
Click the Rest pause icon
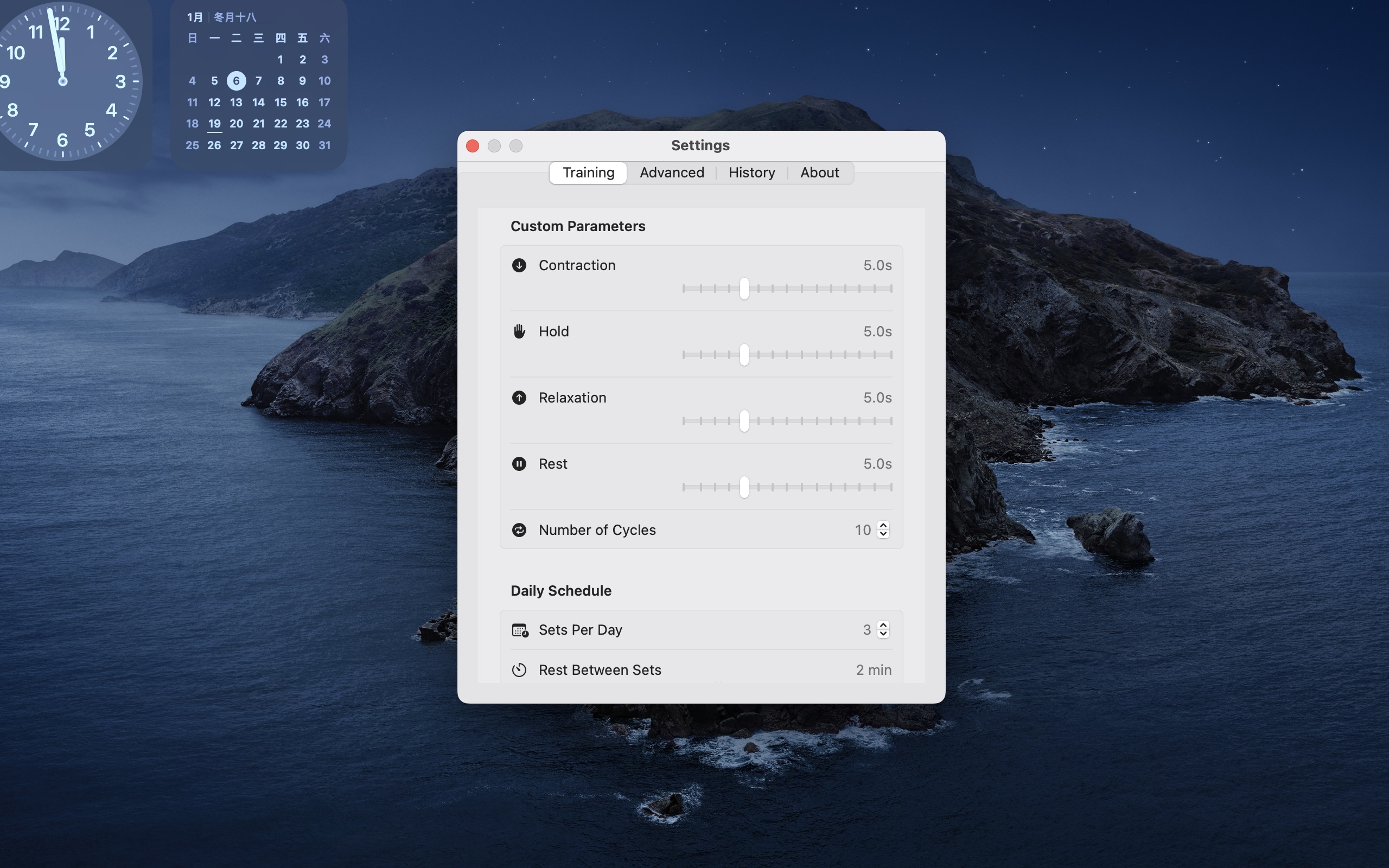point(519,464)
